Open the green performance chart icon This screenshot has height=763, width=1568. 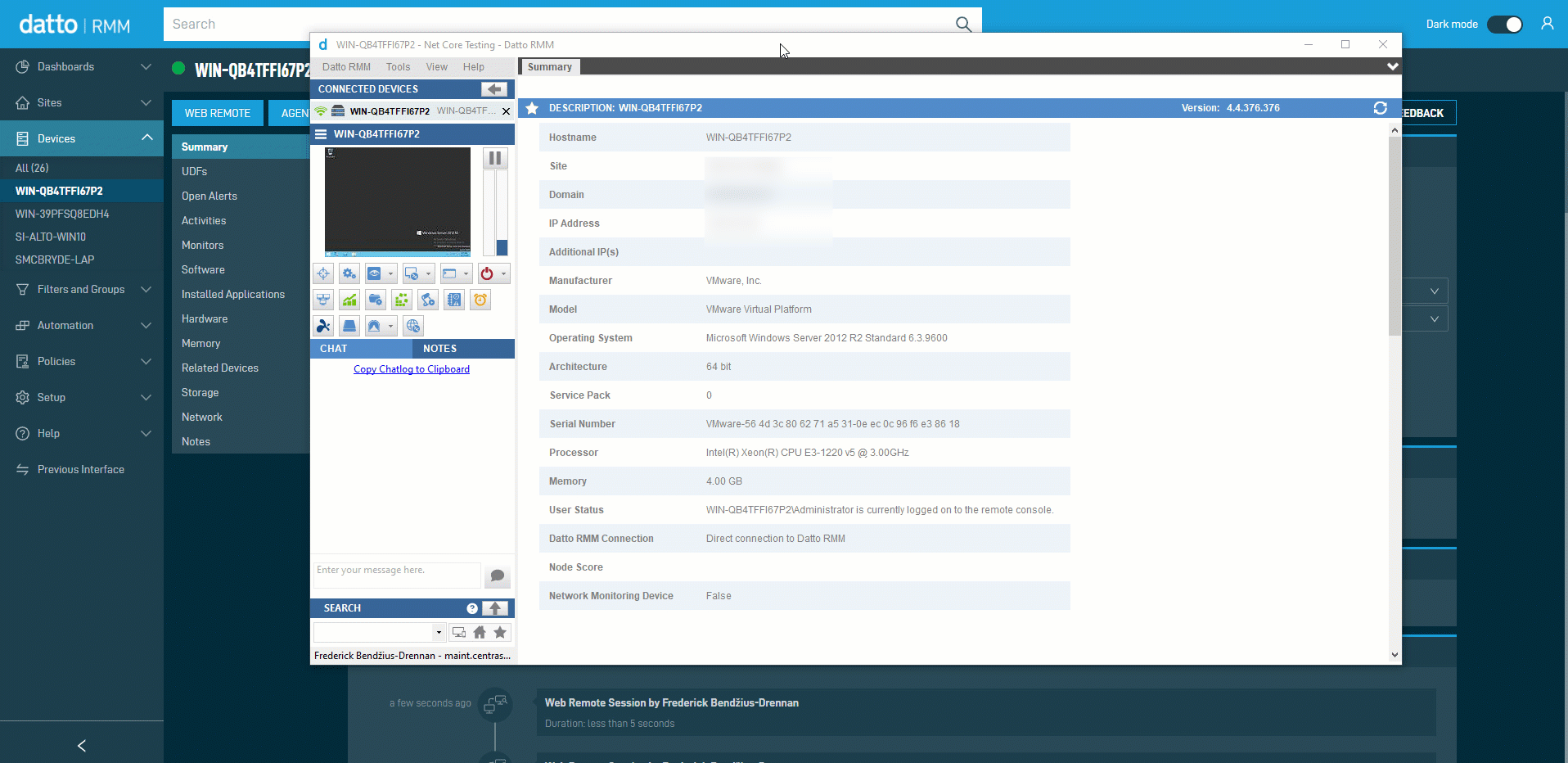pyautogui.click(x=349, y=300)
